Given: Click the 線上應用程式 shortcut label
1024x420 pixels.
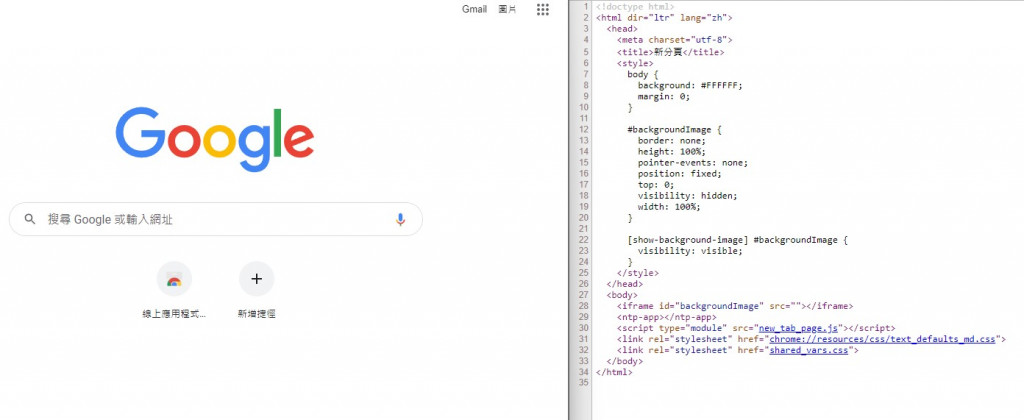Looking at the screenshot, I should (x=174, y=314).
